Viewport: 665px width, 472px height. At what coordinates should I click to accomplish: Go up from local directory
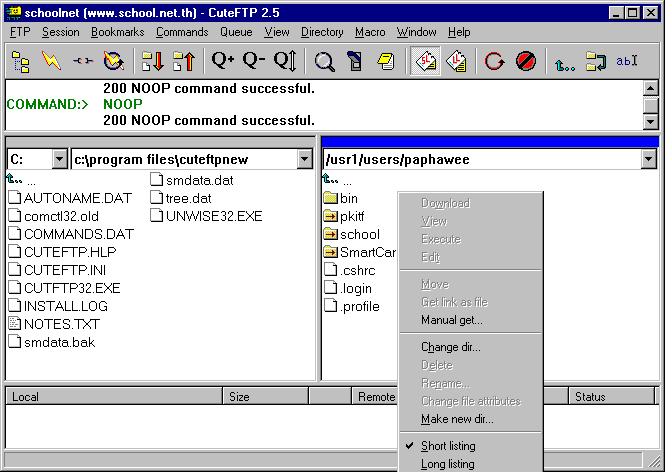(x=21, y=180)
